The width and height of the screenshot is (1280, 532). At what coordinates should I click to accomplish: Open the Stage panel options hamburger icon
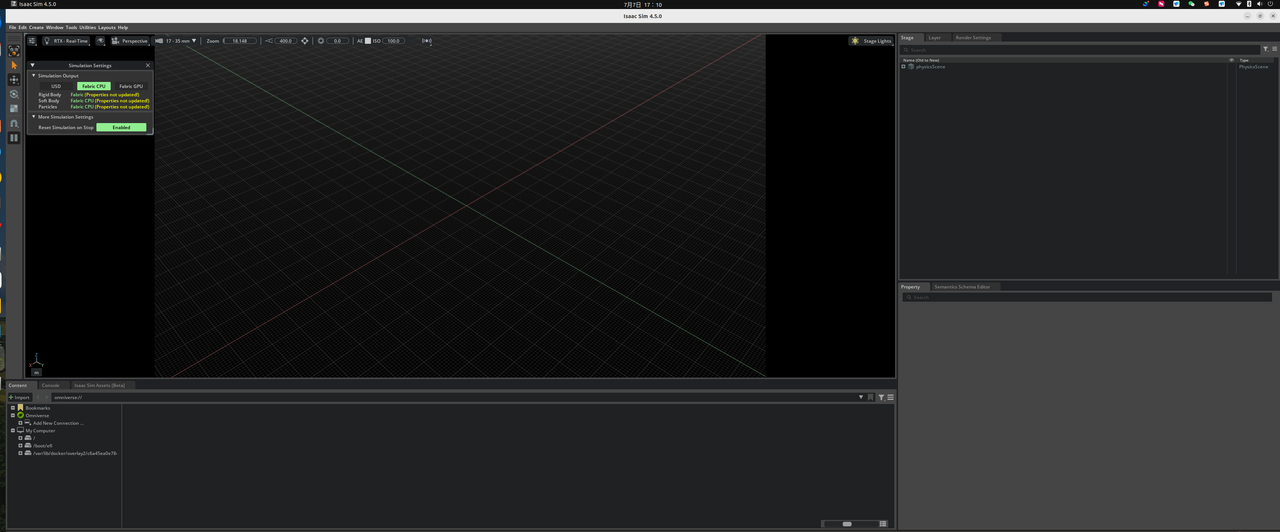[x=1274, y=49]
